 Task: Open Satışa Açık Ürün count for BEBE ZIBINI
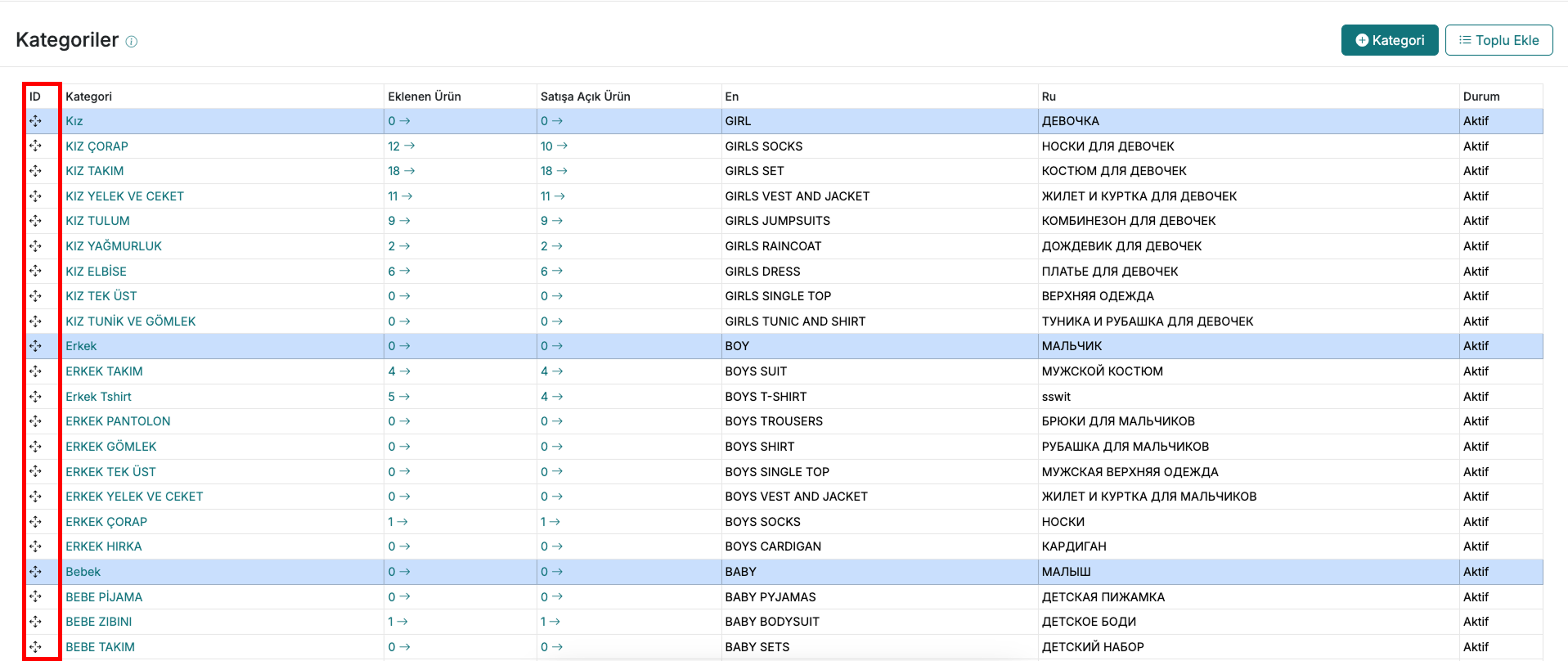(550, 622)
